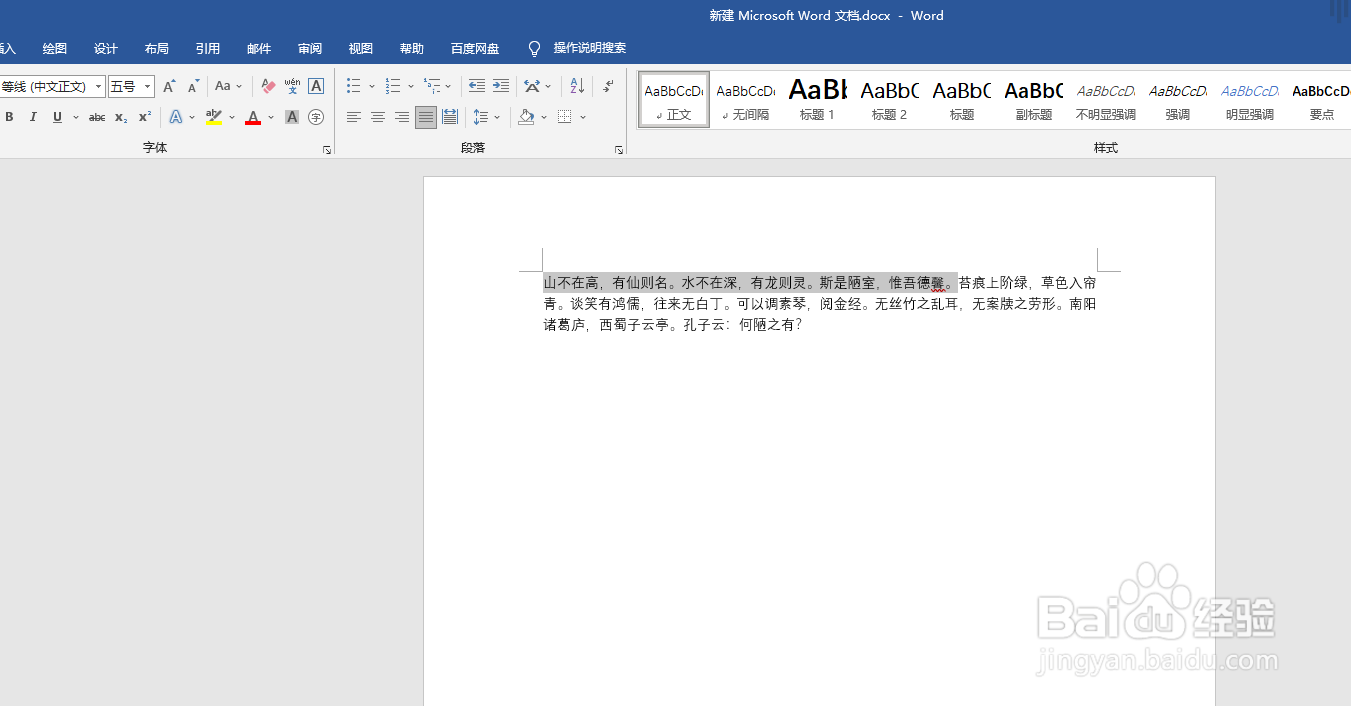The width and height of the screenshot is (1351, 706).
Task: Open the 视图 ribbon tab
Action: (x=360, y=47)
